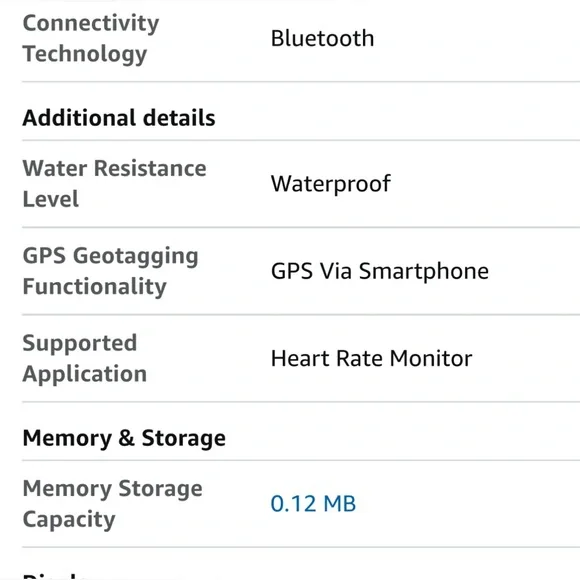Select the Waterproof value text
The image size is (580, 580).
[331, 184]
